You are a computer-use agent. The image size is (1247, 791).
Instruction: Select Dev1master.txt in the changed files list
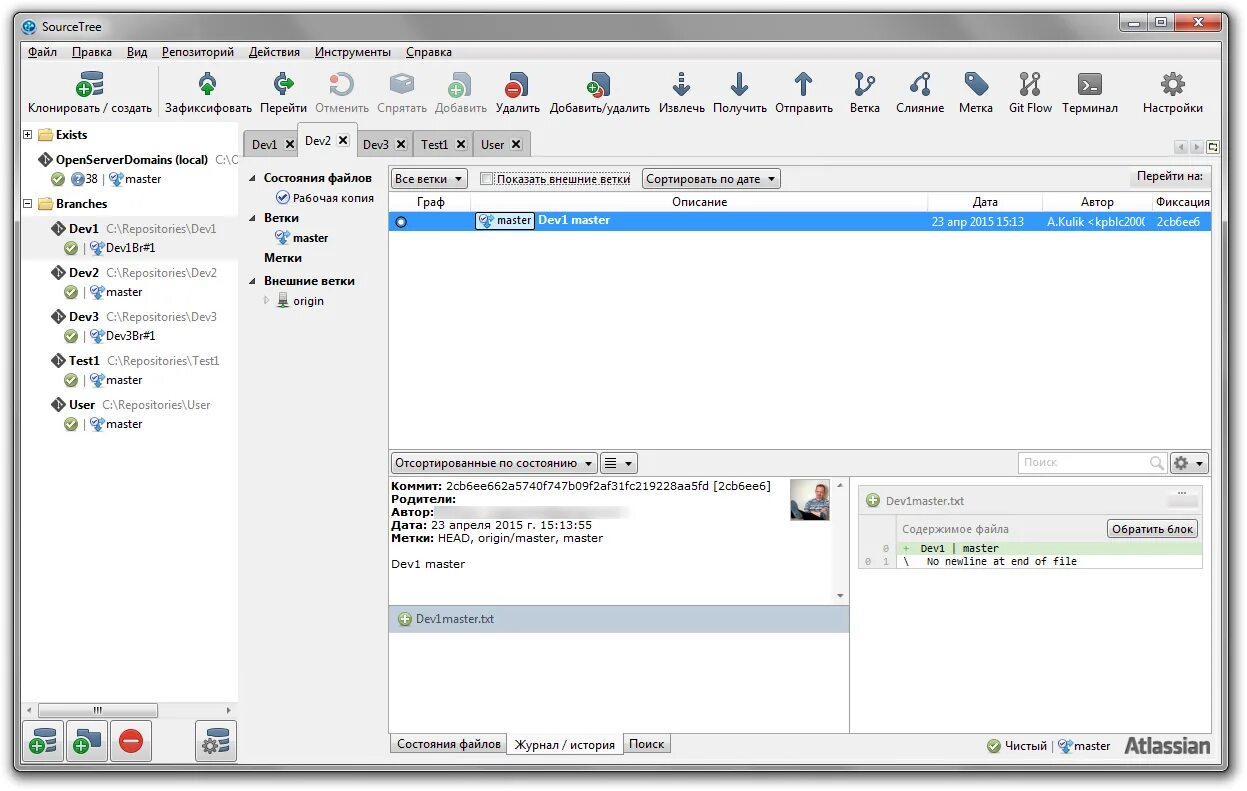click(x=618, y=619)
